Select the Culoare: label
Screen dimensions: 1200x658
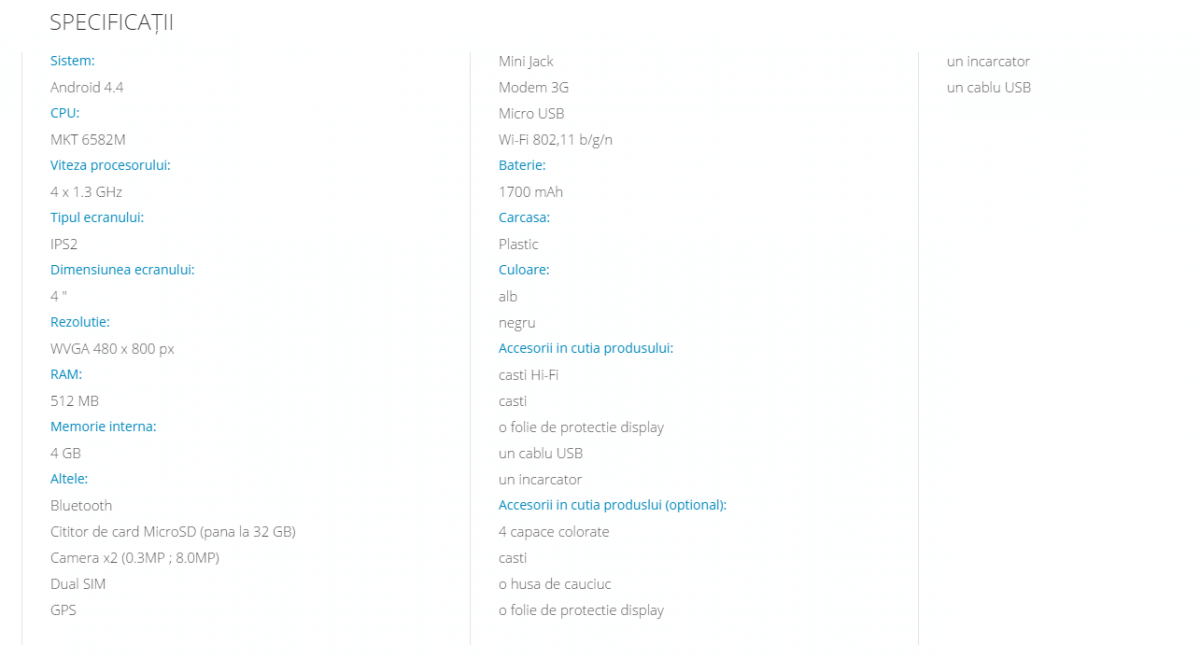point(524,270)
